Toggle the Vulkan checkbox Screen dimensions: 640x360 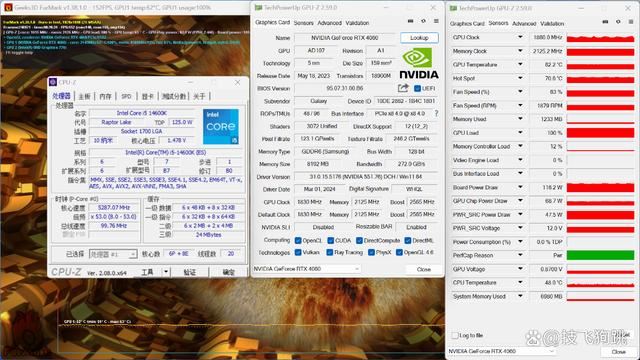(298, 253)
